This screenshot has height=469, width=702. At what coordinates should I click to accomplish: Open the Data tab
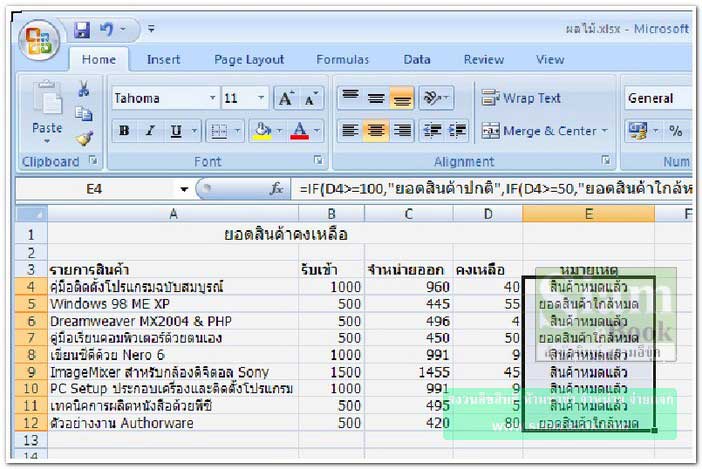coord(417,60)
